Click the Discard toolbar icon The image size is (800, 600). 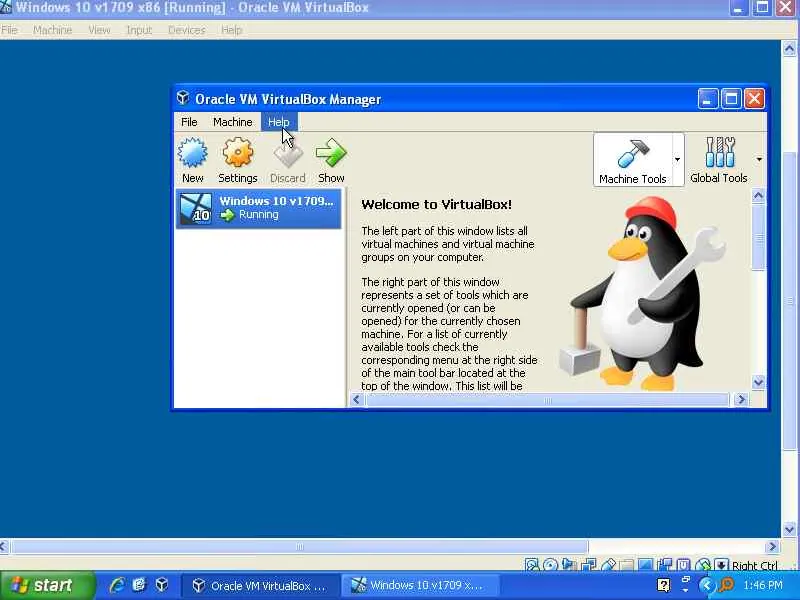(288, 154)
